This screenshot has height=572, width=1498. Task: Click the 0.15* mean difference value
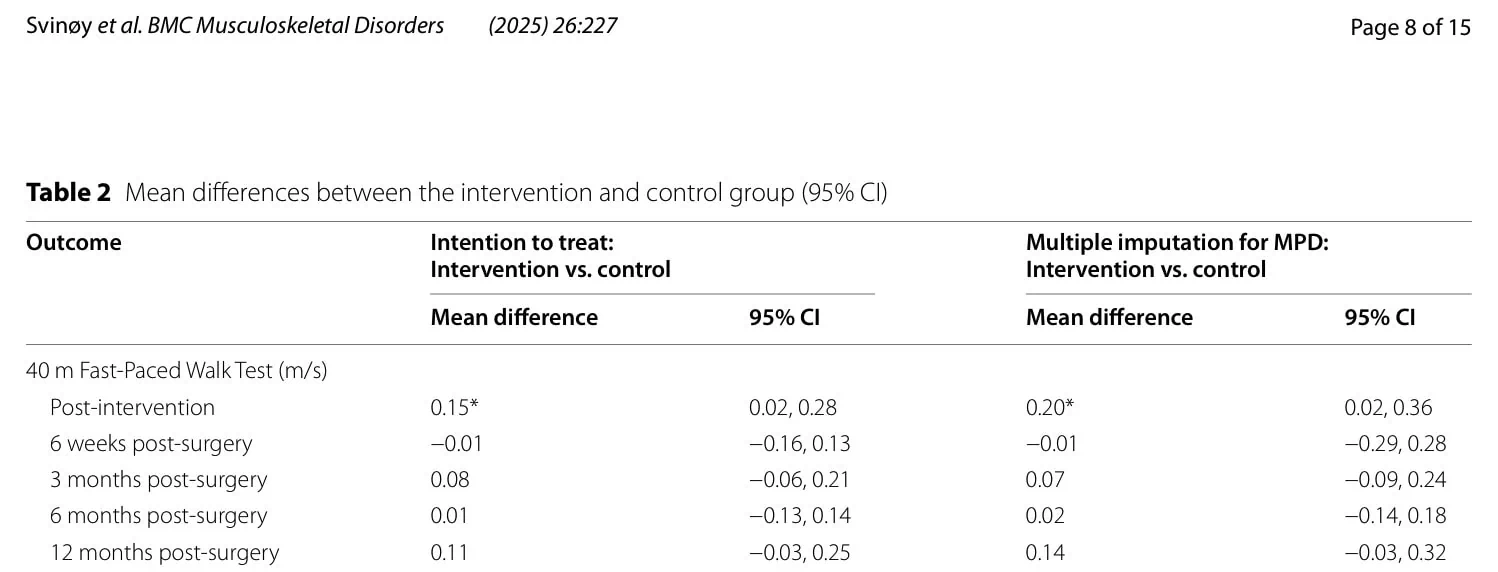pos(451,408)
